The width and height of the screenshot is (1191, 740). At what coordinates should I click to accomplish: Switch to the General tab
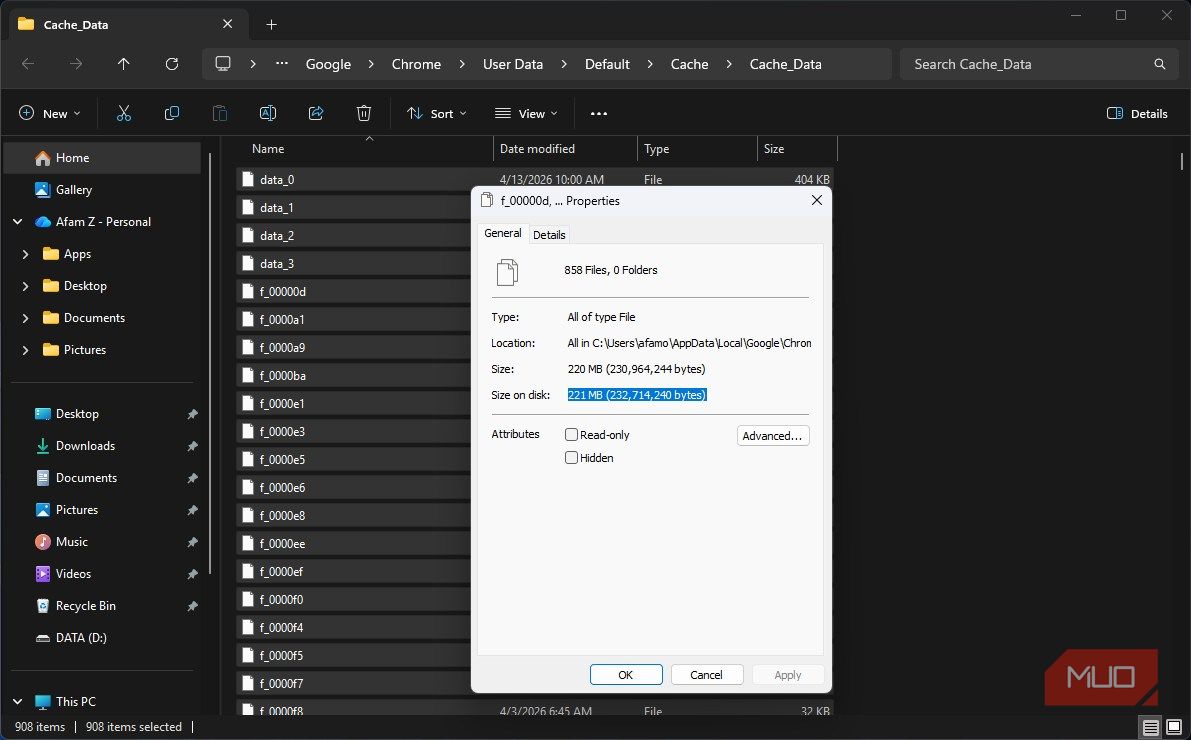coord(503,233)
